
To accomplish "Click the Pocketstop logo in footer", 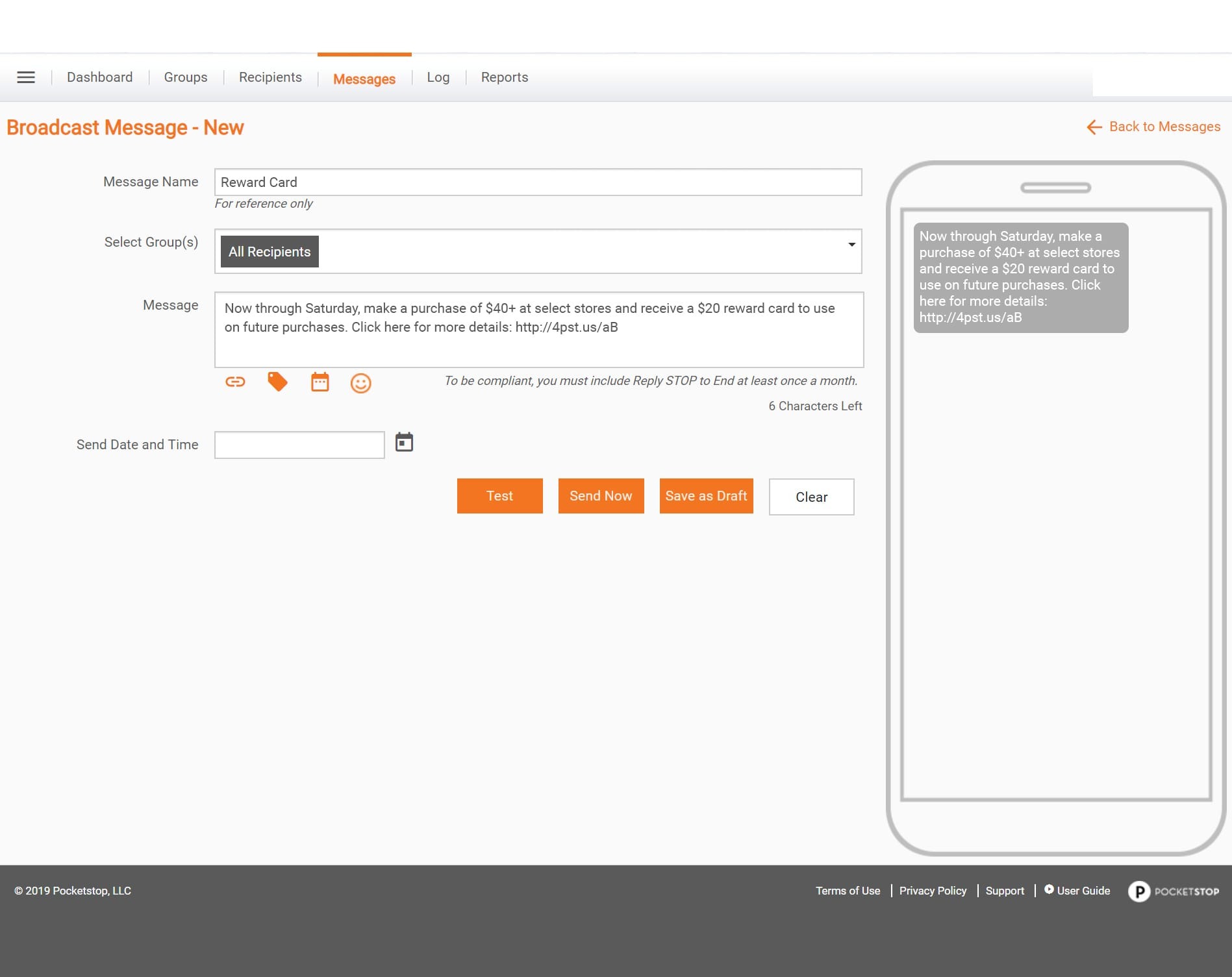I will (x=1173, y=891).
